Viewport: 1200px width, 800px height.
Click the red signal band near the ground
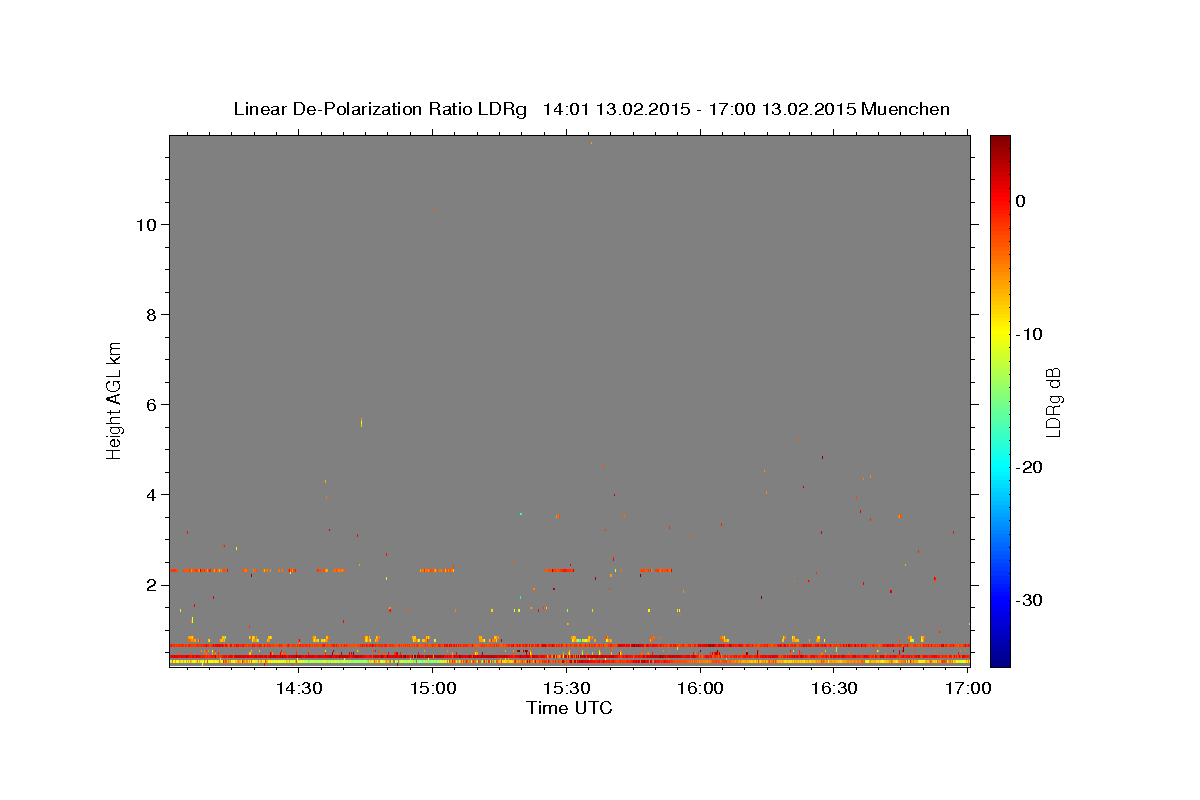coord(569,646)
